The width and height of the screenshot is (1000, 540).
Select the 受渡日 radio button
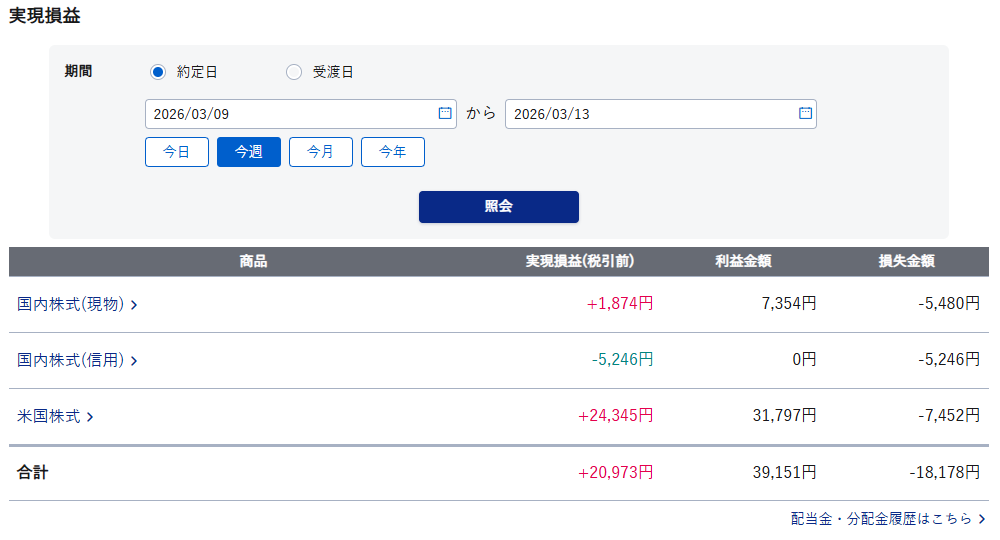coord(293,72)
